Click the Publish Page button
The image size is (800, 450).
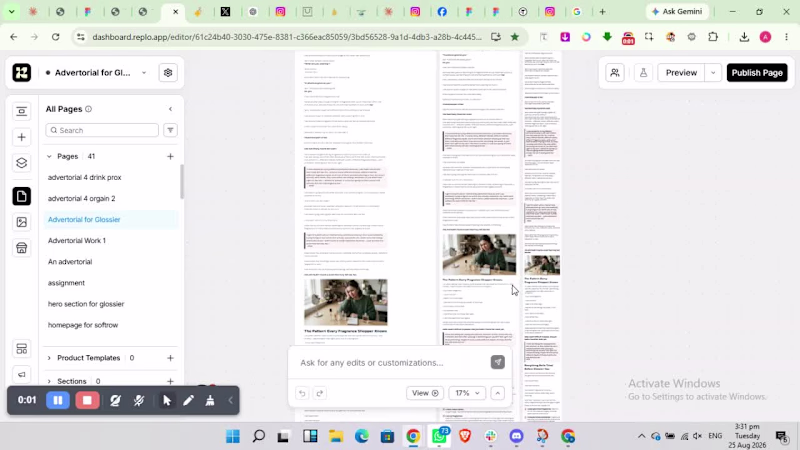[757, 72]
